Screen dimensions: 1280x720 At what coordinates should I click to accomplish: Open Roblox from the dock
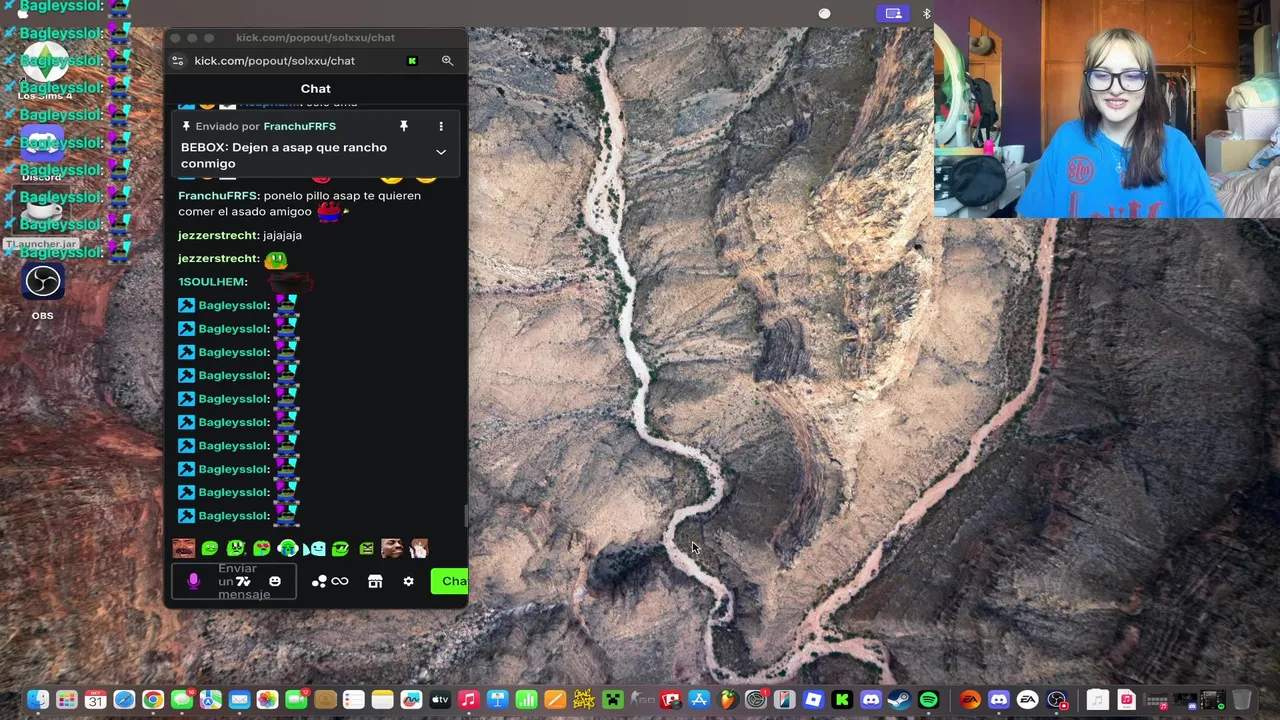(x=813, y=700)
